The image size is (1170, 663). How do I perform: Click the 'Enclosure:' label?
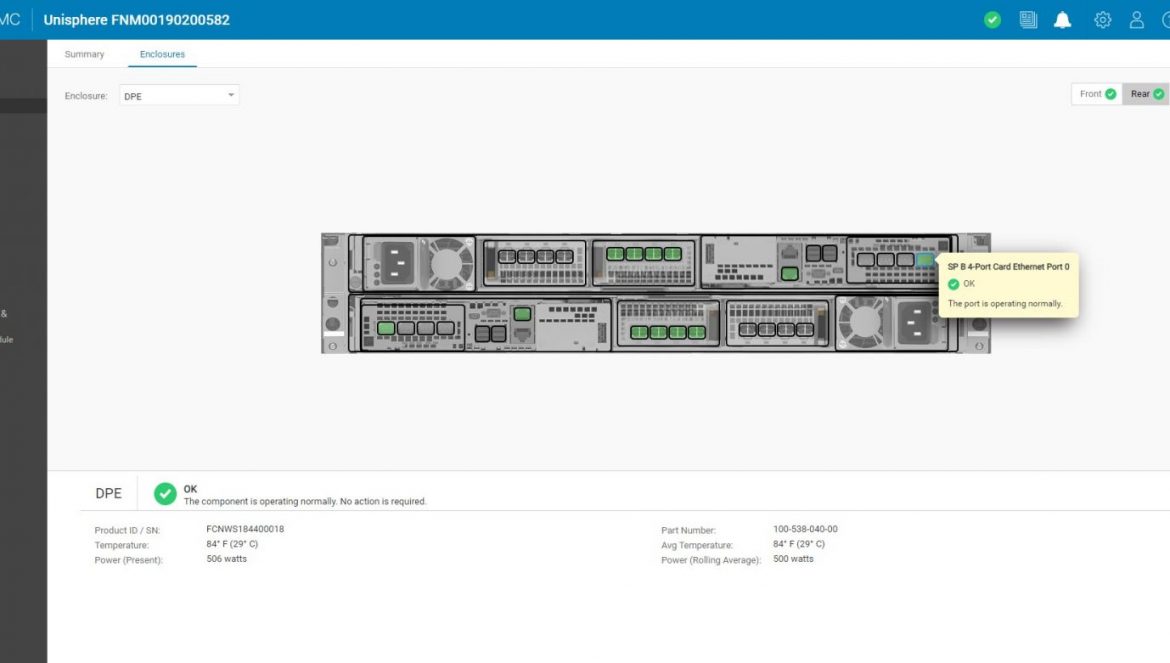(x=86, y=96)
